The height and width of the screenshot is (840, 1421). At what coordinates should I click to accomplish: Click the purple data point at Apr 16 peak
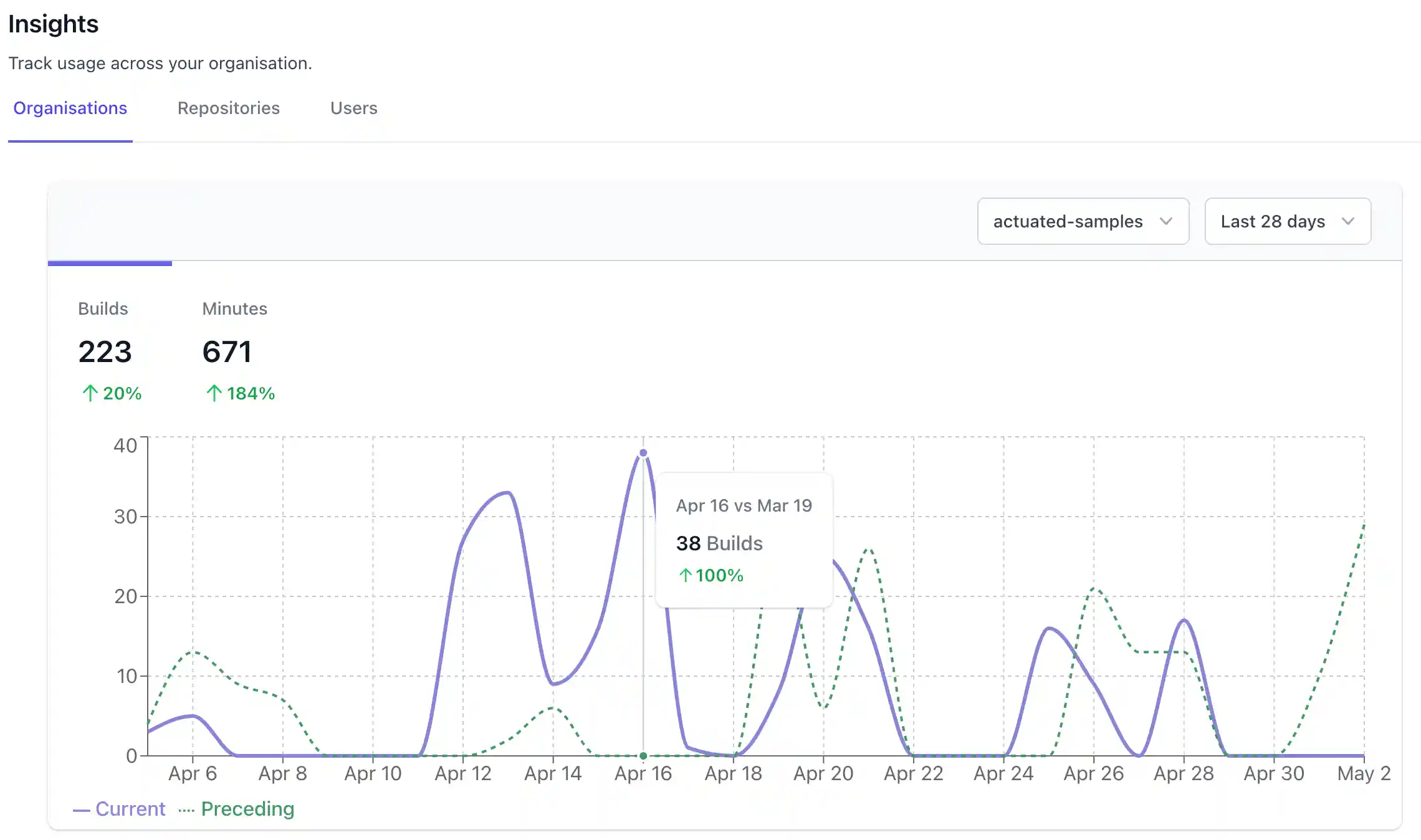click(643, 453)
